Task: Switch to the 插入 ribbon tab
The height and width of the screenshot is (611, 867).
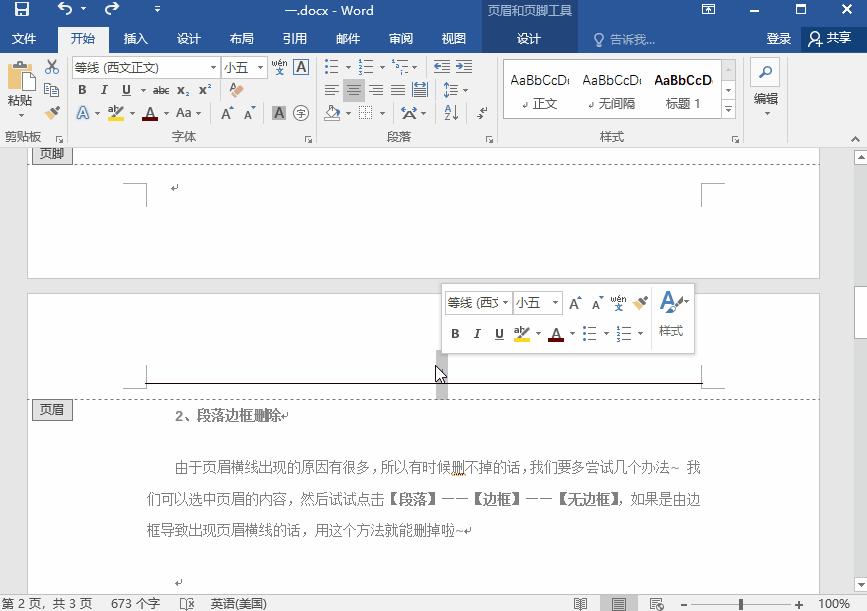Action: 136,39
